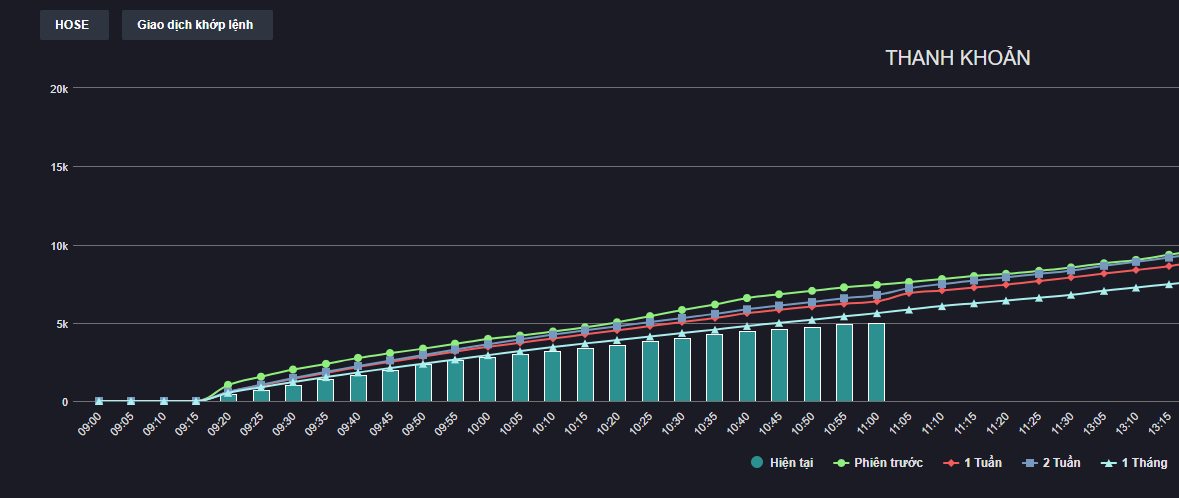
Task: Open the HOSE exchange selector
Action: tap(73, 25)
